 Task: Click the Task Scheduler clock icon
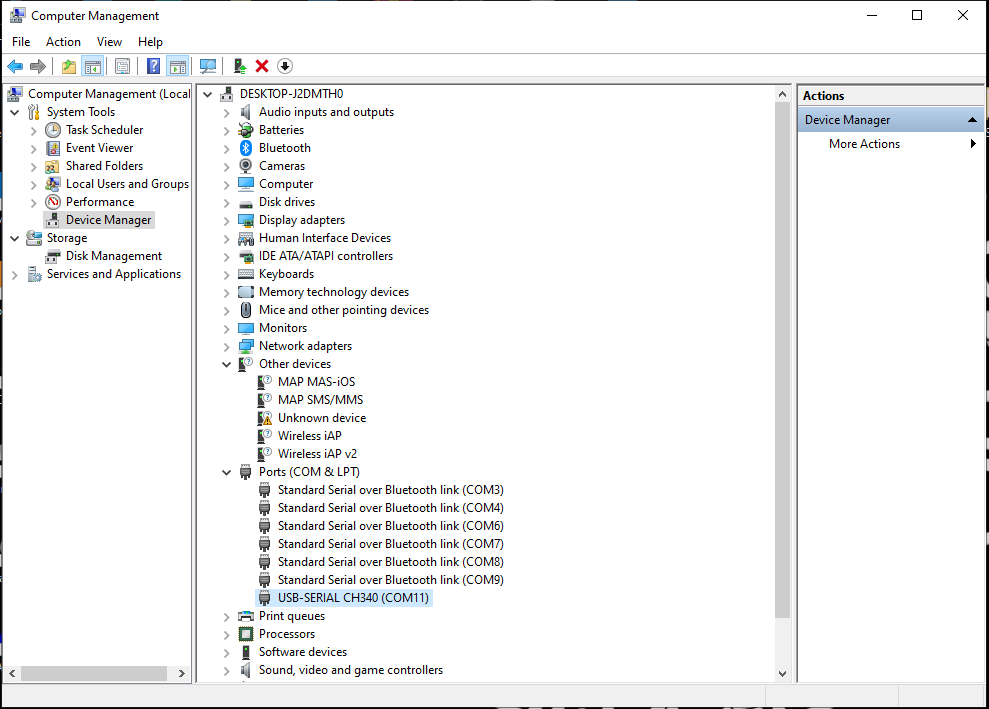click(53, 130)
